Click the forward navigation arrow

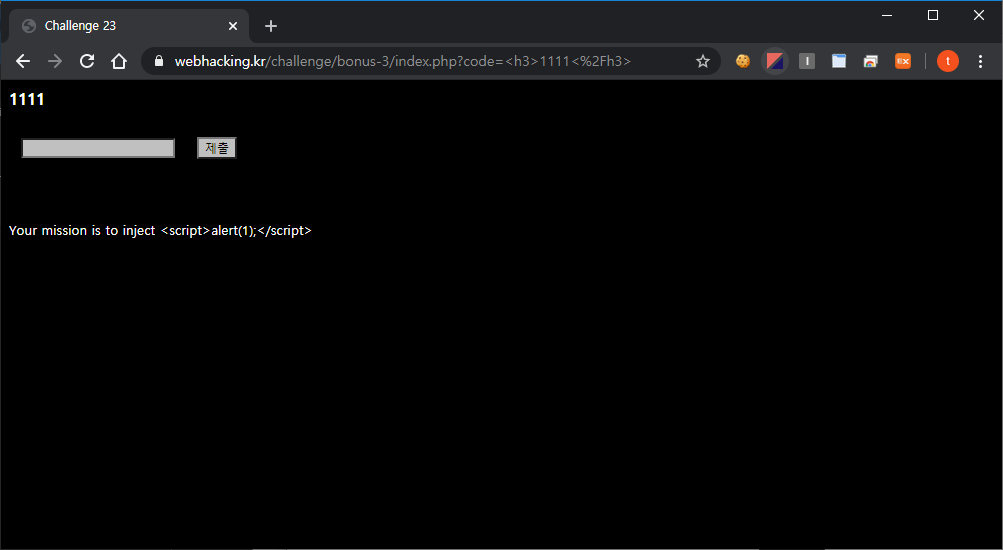coord(55,61)
